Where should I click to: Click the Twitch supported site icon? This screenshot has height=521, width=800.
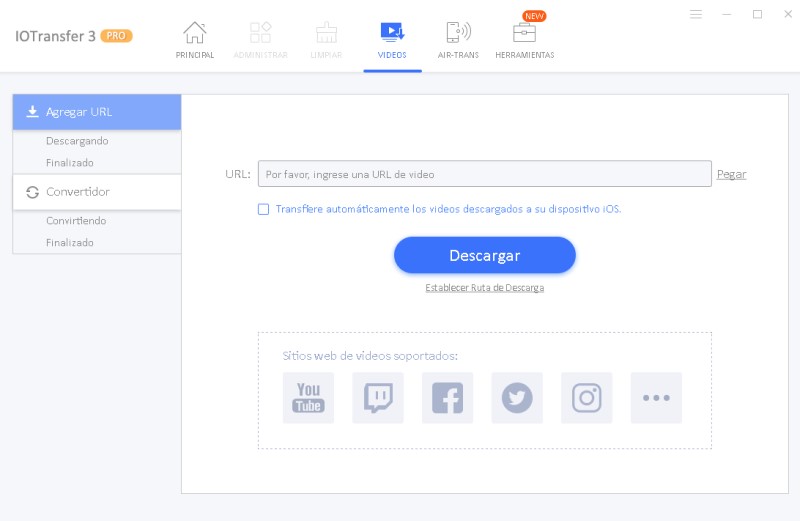tap(378, 398)
